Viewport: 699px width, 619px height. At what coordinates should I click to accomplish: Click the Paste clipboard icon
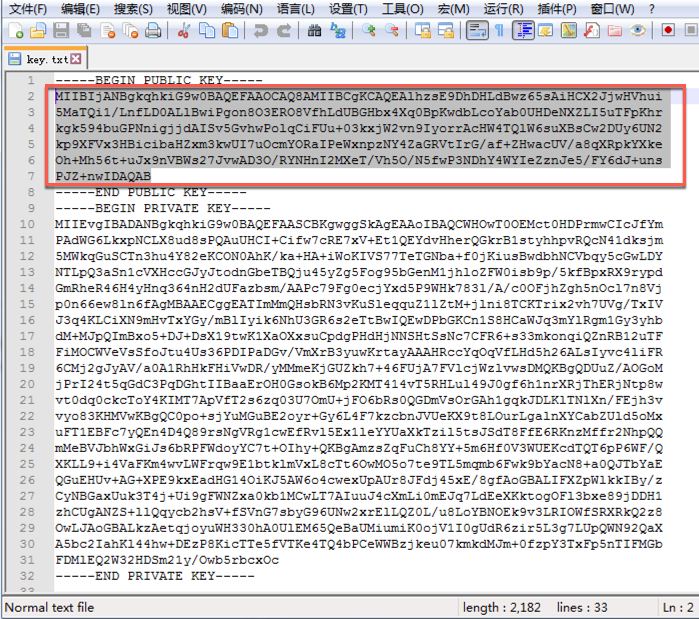point(230,30)
